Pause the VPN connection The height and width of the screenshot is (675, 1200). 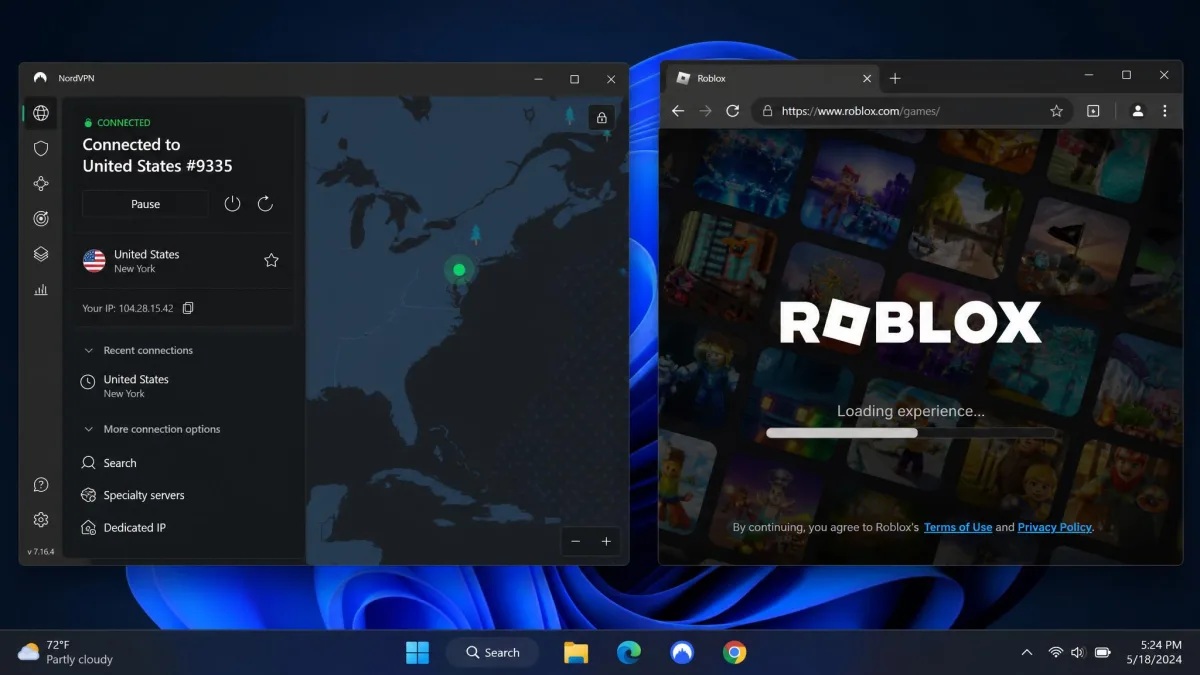click(145, 204)
